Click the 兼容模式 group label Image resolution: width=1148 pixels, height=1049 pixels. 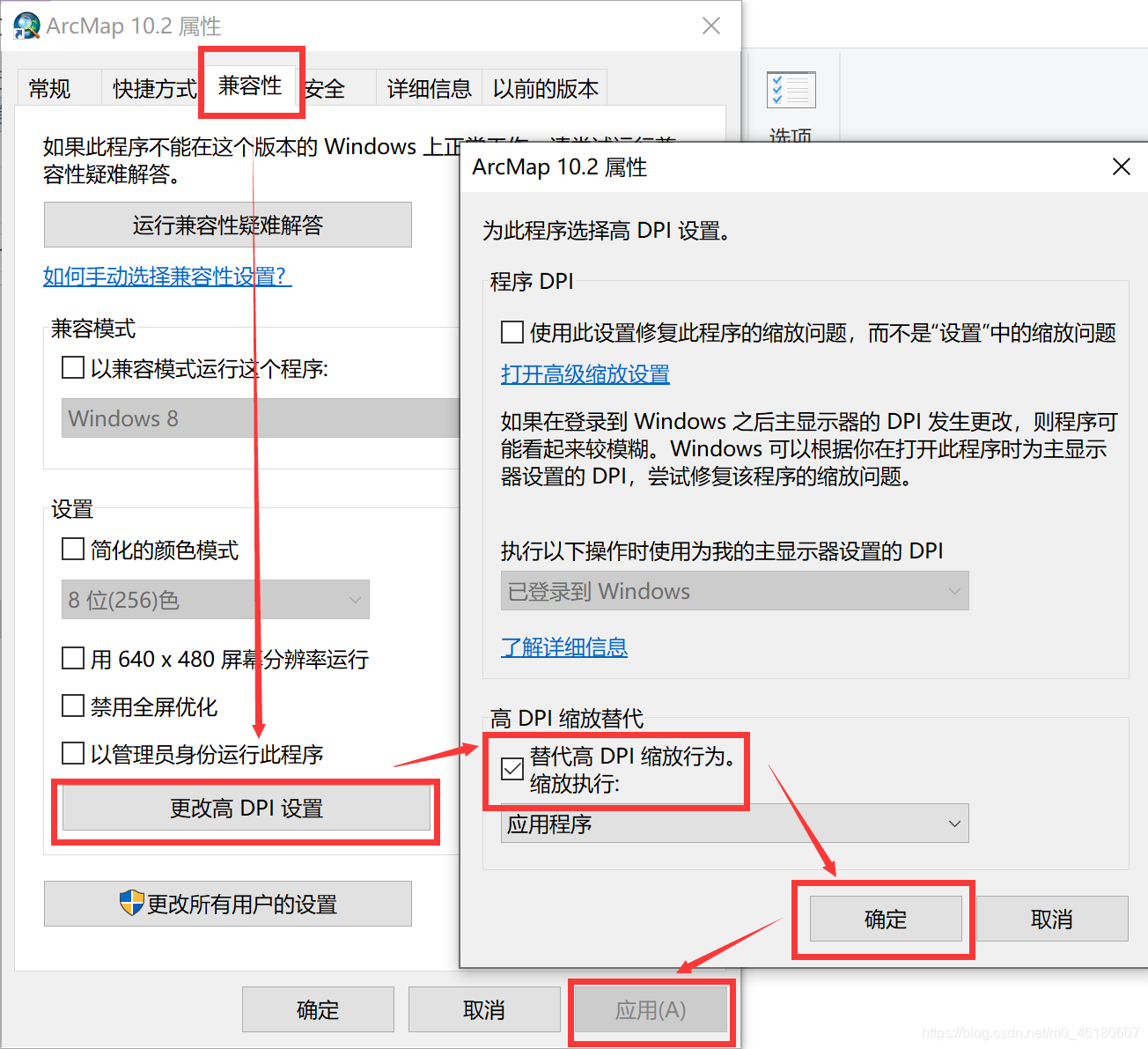click(93, 329)
